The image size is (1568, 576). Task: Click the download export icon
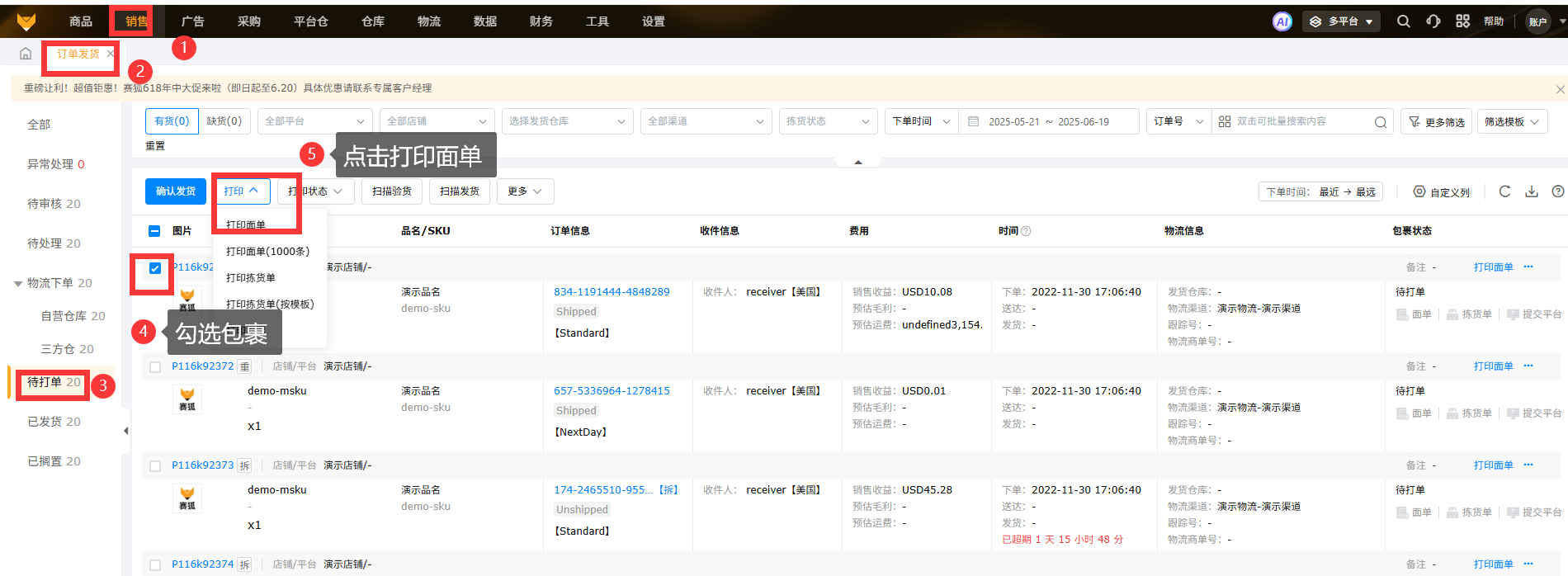[x=1532, y=191]
